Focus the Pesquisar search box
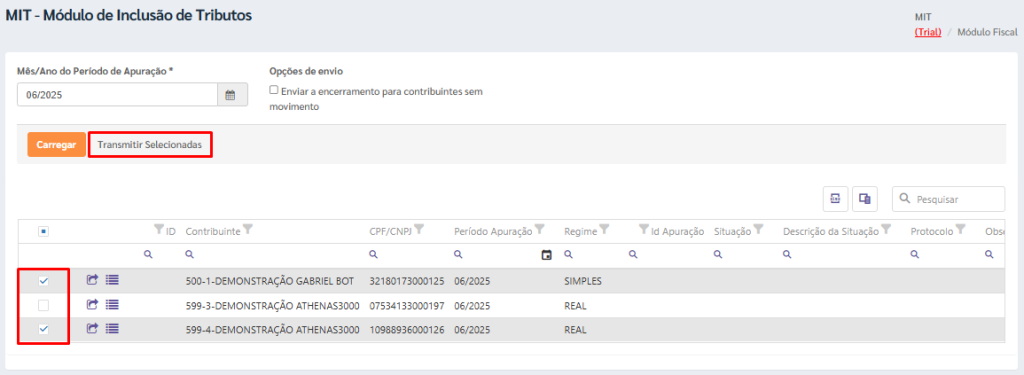 pyautogui.click(x=948, y=199)
